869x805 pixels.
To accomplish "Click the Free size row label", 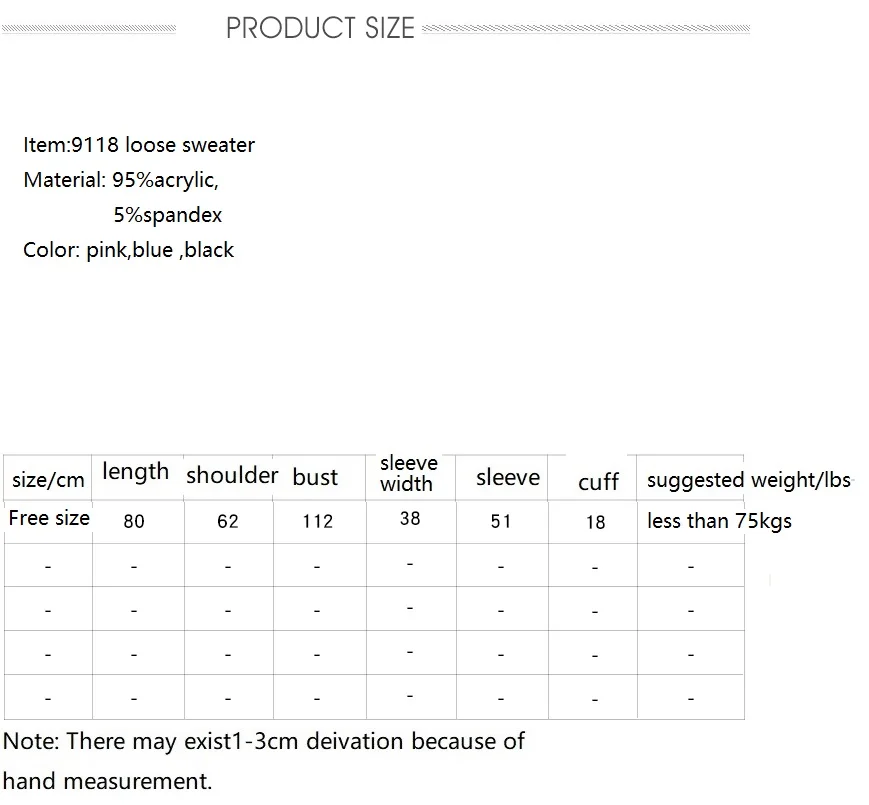I will [x=49, y=519].
